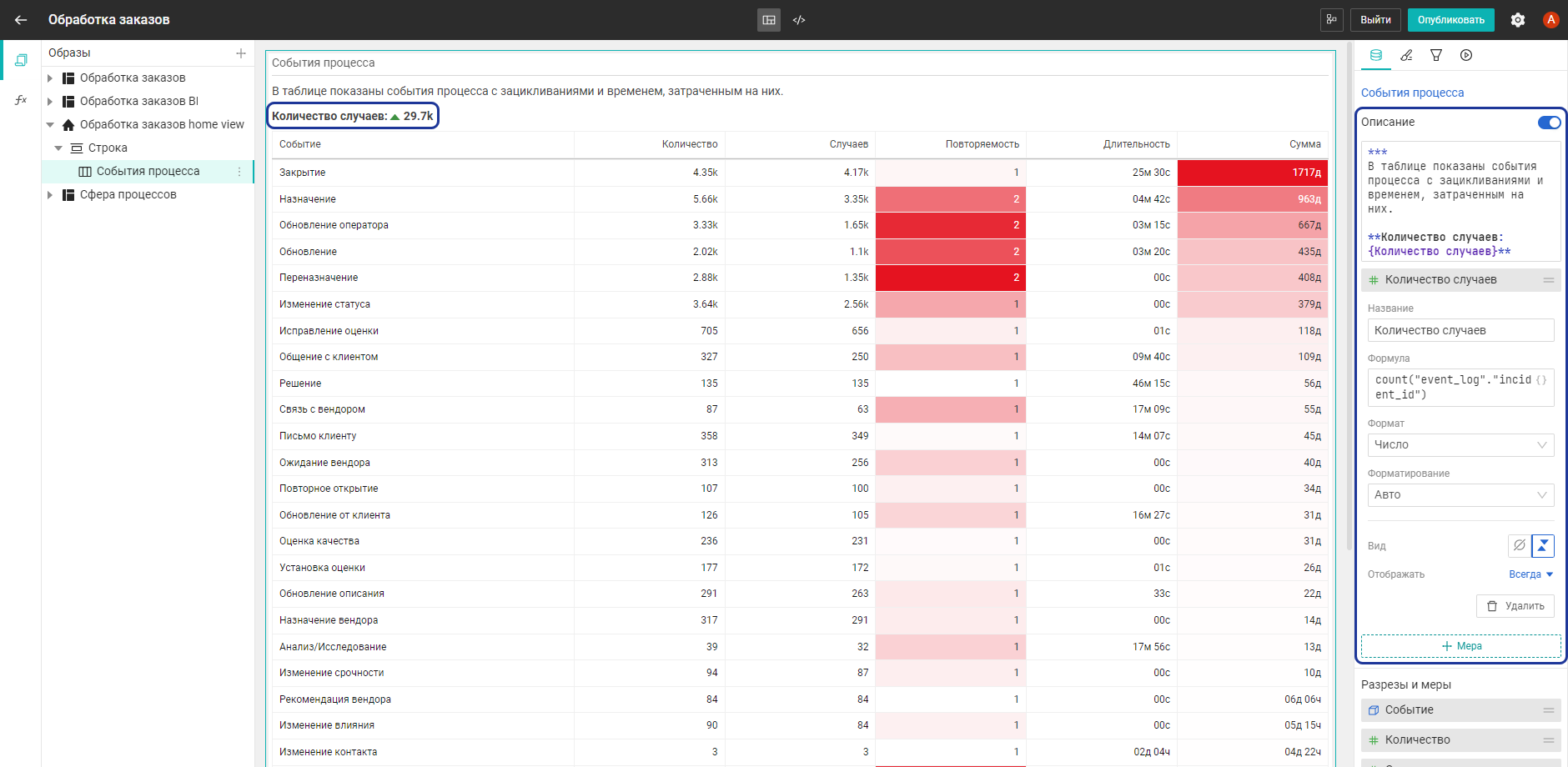Expand the Сфера процессов tree node
Screen dimensions: 1568x767
(x=50, y=195)
